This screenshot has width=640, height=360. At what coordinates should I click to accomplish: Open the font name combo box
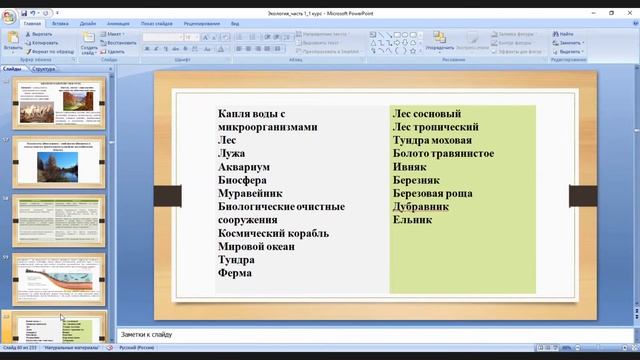coord(163,38)
